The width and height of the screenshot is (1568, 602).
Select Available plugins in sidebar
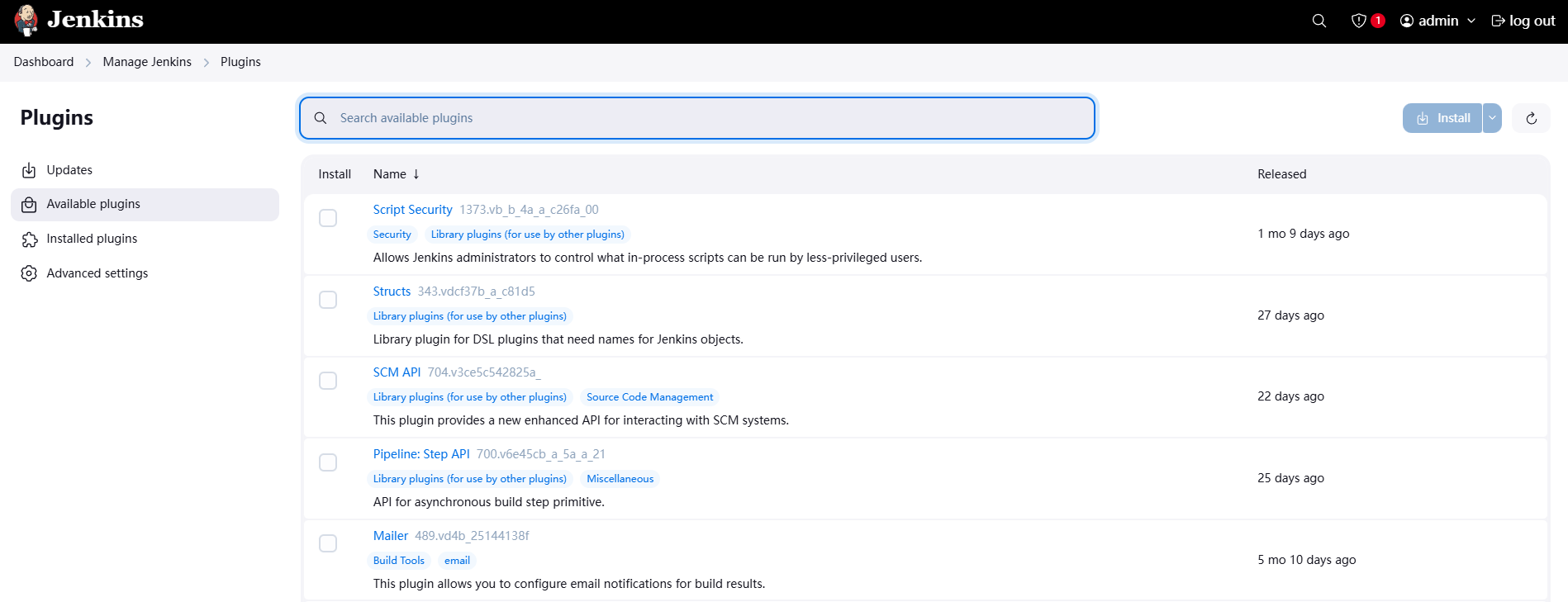click(x=145, y=205)
